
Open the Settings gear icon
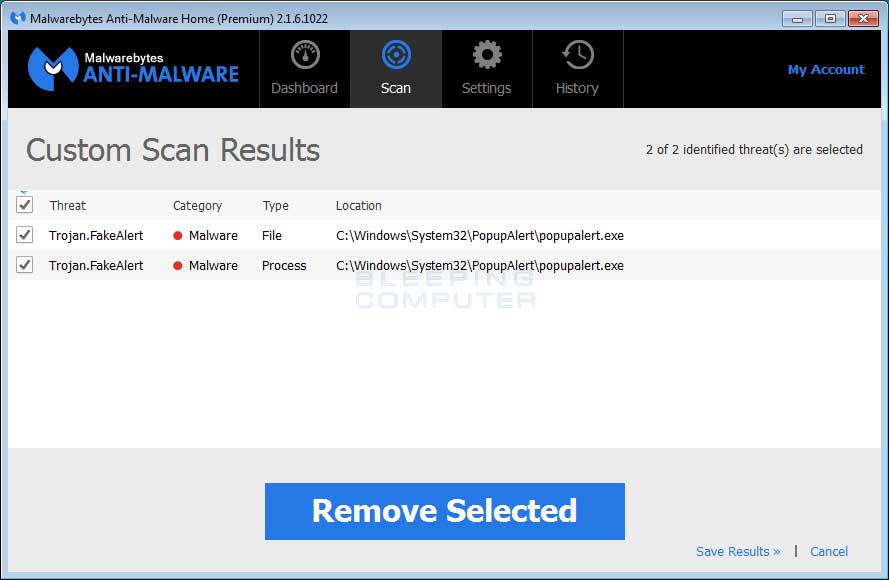[487, 55]
